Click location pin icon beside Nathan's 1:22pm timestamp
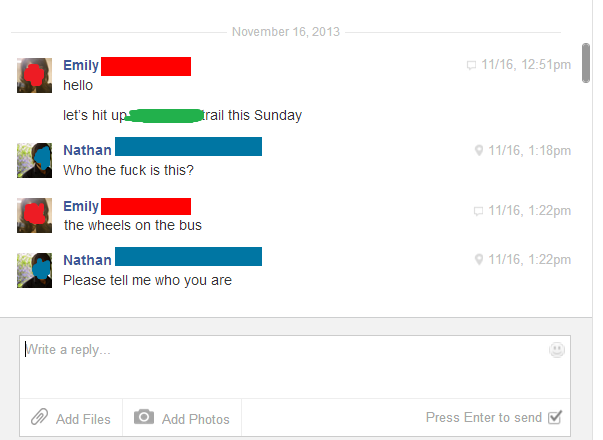 coord(479,259)
